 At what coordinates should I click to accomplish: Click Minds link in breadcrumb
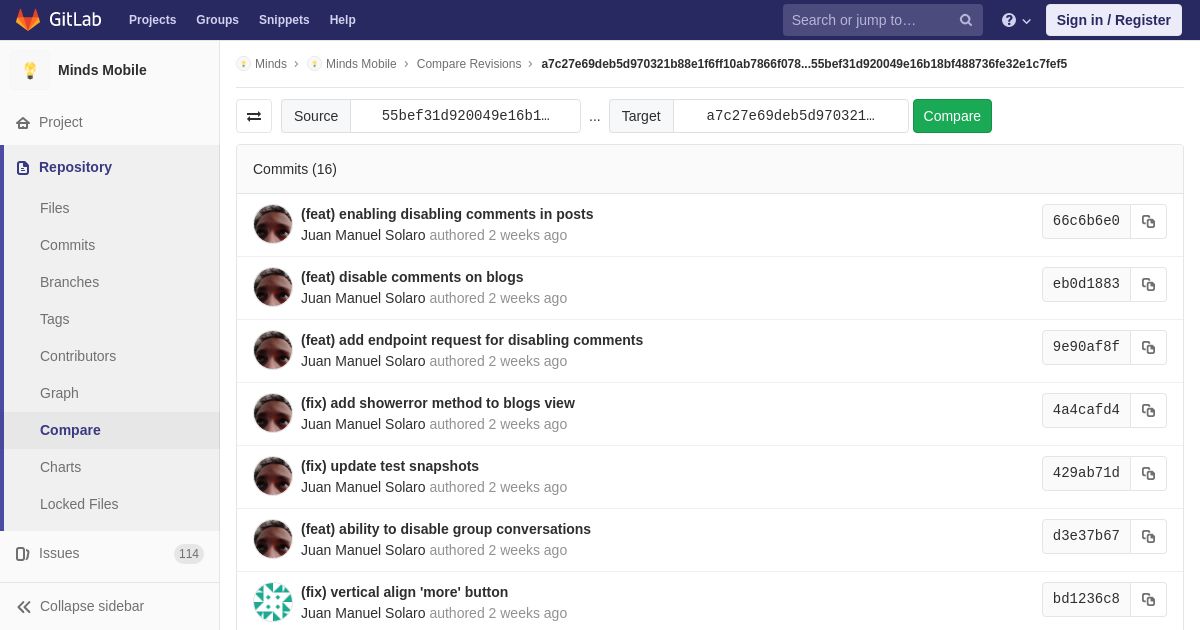coord(271,64)
